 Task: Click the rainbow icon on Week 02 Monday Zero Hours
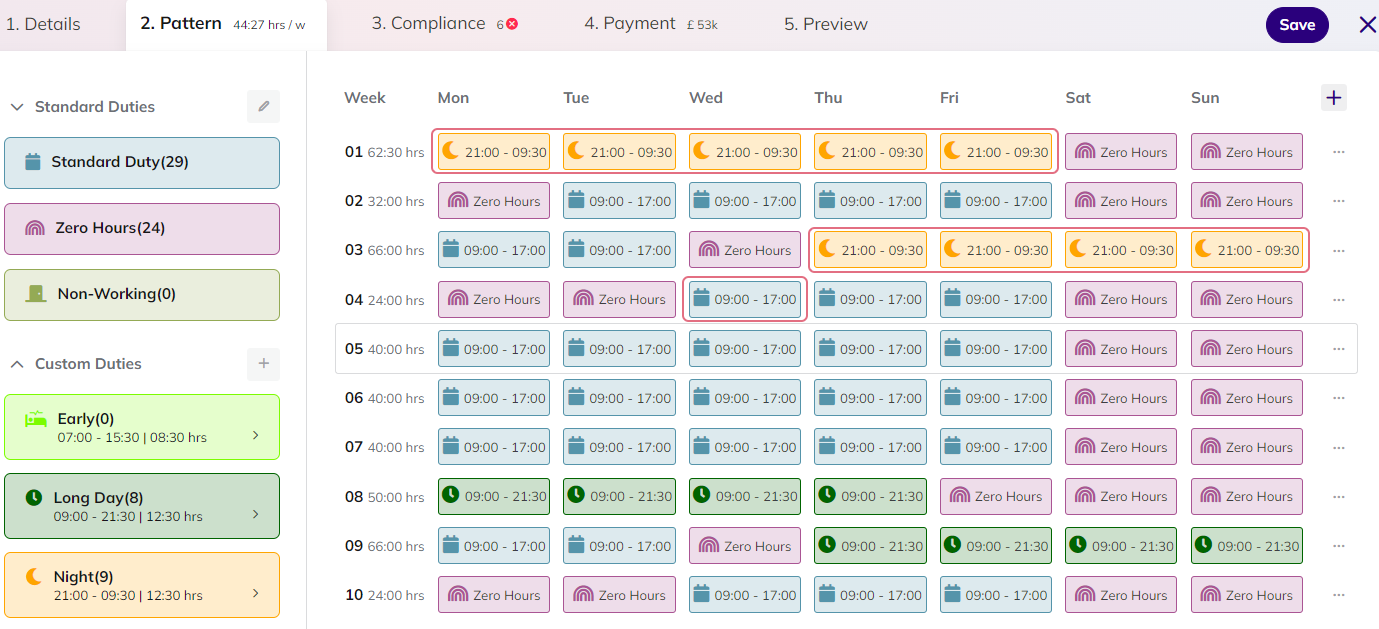(457, 200)
